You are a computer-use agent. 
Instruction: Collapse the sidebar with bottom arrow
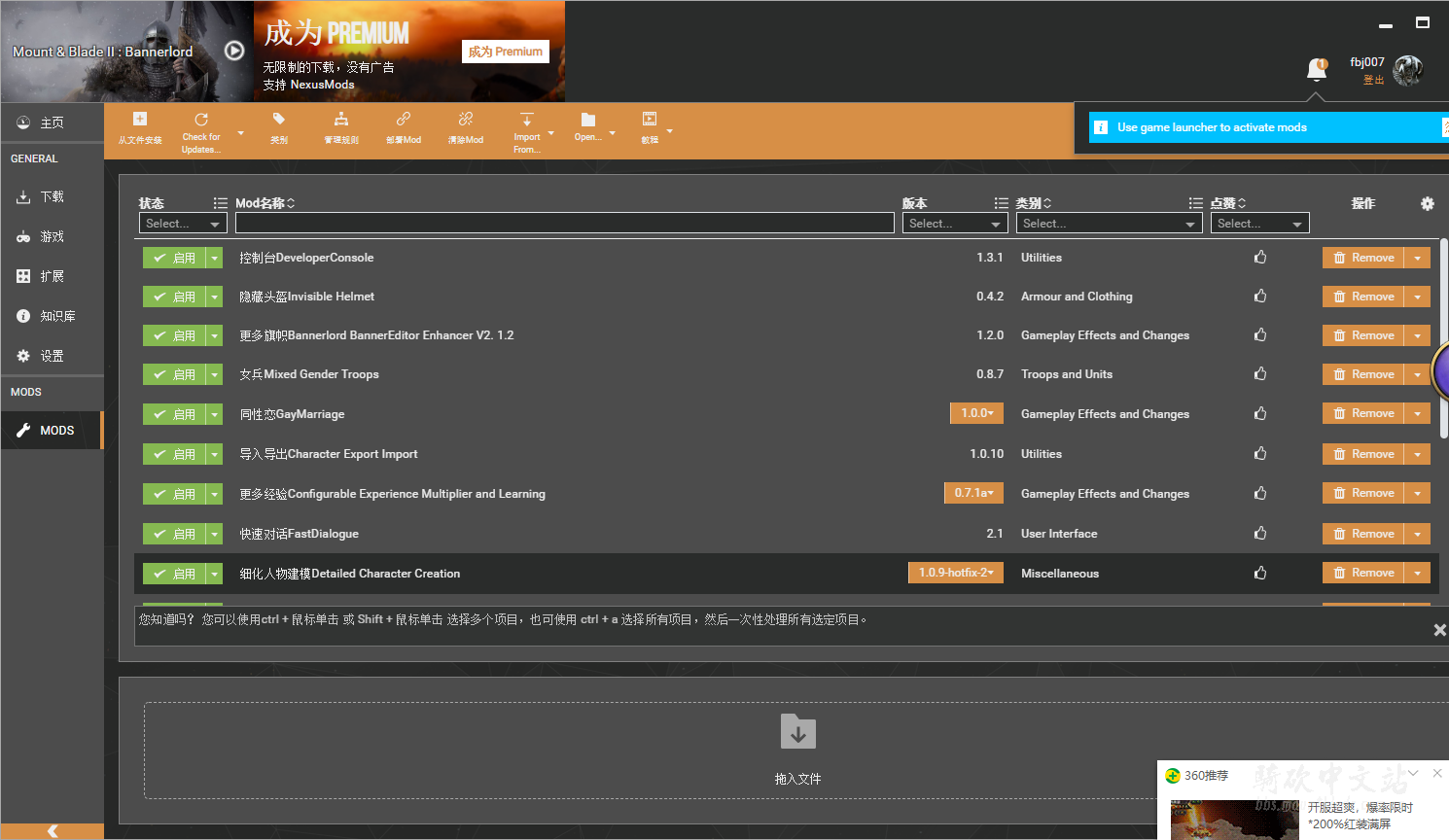pos(53,831)
